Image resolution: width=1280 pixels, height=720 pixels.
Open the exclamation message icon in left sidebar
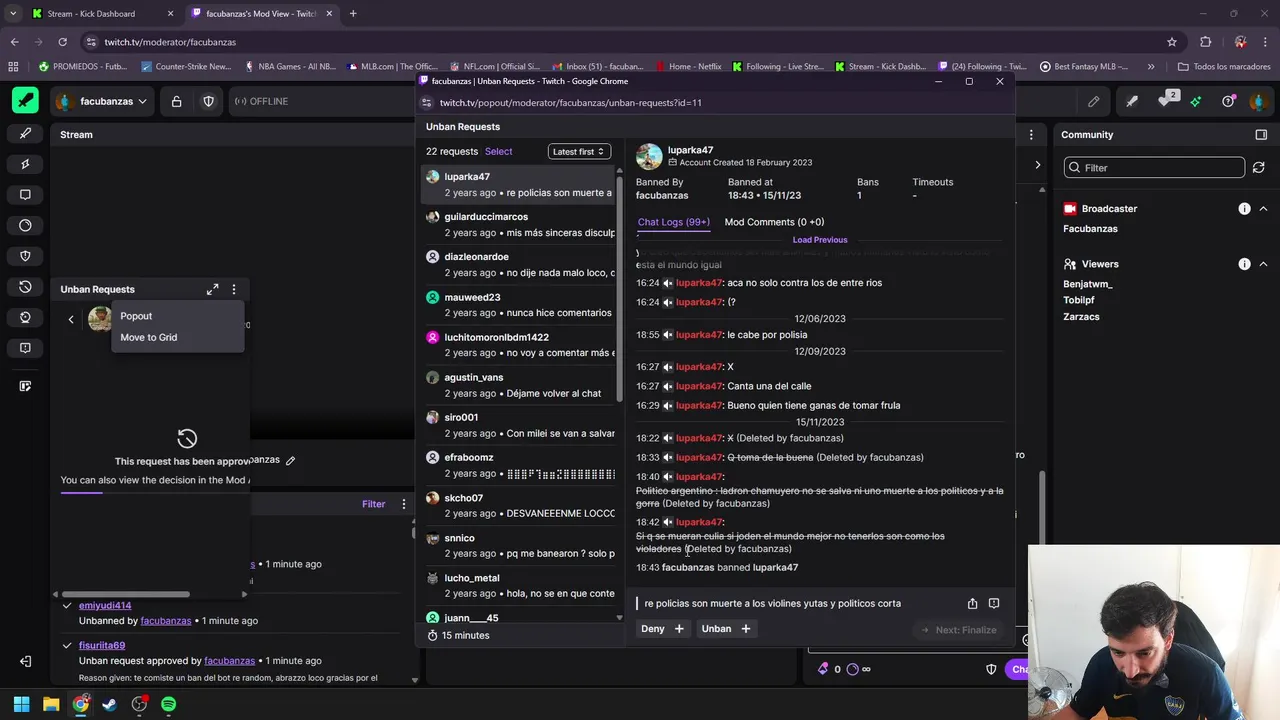[x=25, y=348]
